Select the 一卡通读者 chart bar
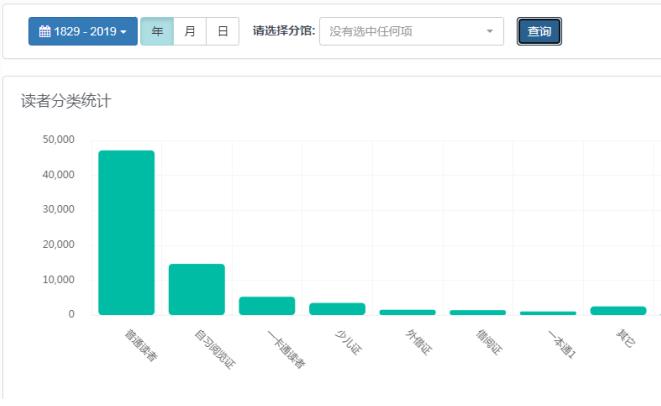Screen dimensions: 661x406 [x=267, y=305]
